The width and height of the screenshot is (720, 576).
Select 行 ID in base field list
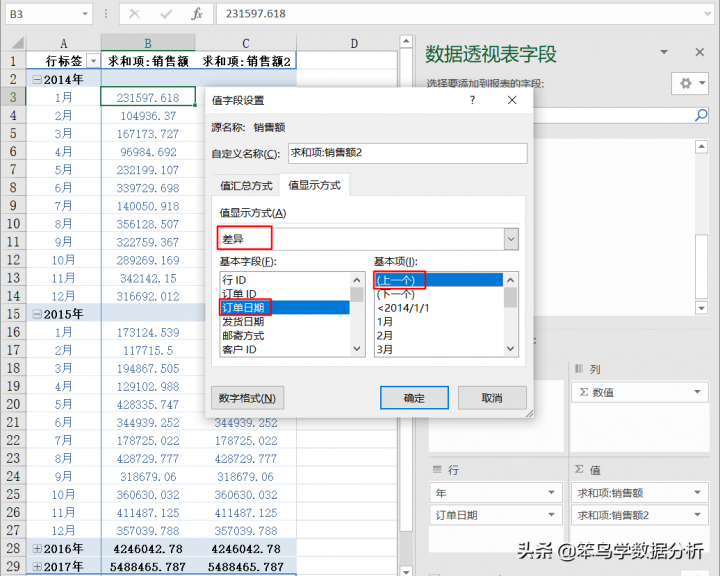285,280
